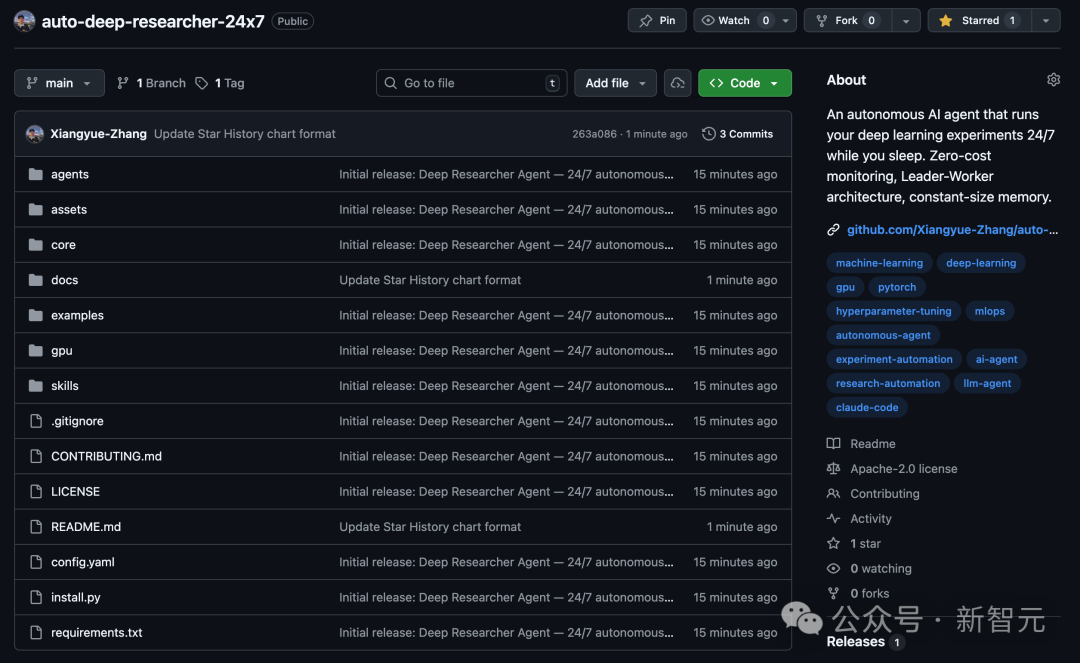
Task: Open the agents folder
Action: pyautogui.click(x=70, y=174)
